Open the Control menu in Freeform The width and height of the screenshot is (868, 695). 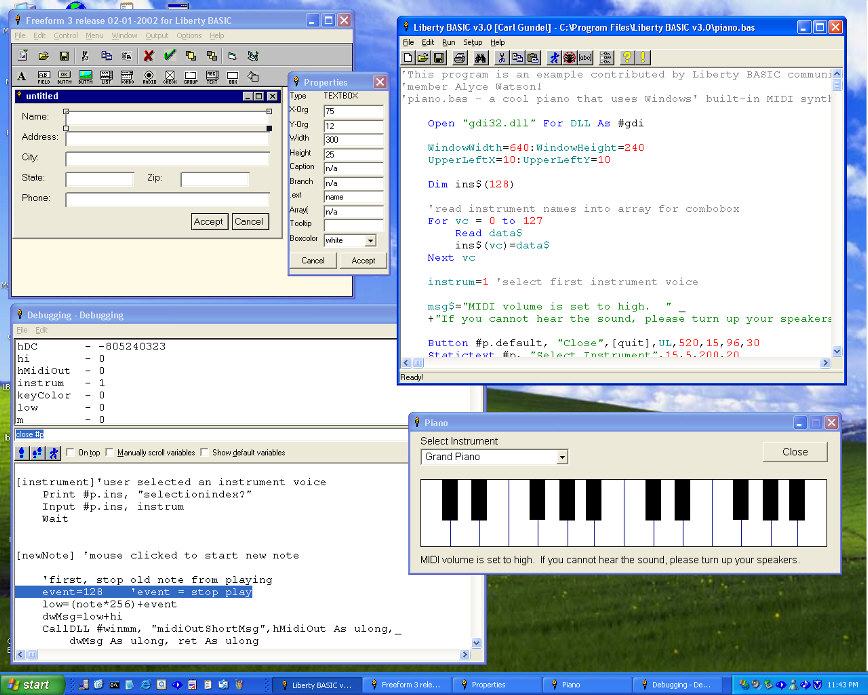click(66, 35)
